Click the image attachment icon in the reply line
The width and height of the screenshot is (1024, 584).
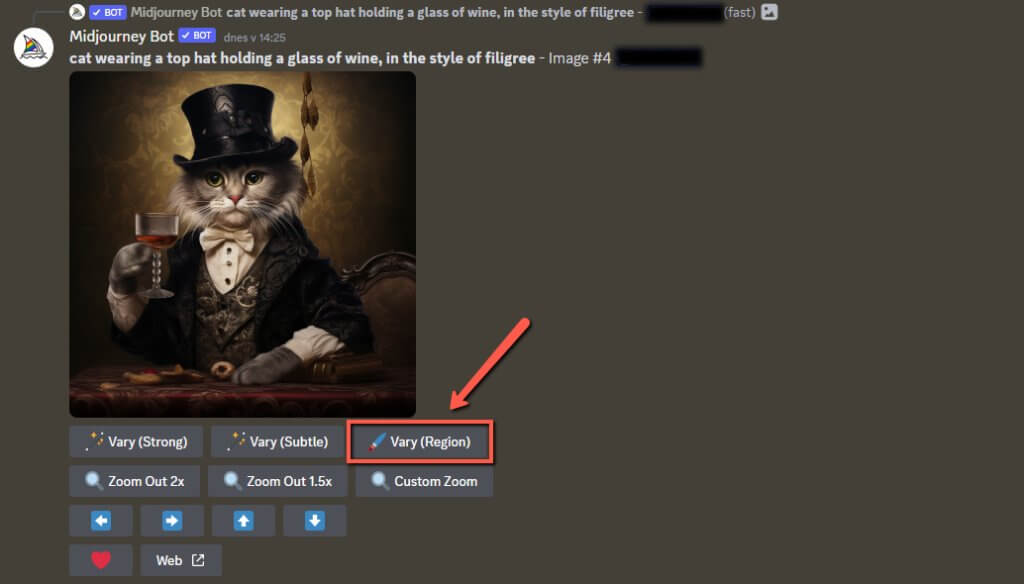[x=769, y=12]
